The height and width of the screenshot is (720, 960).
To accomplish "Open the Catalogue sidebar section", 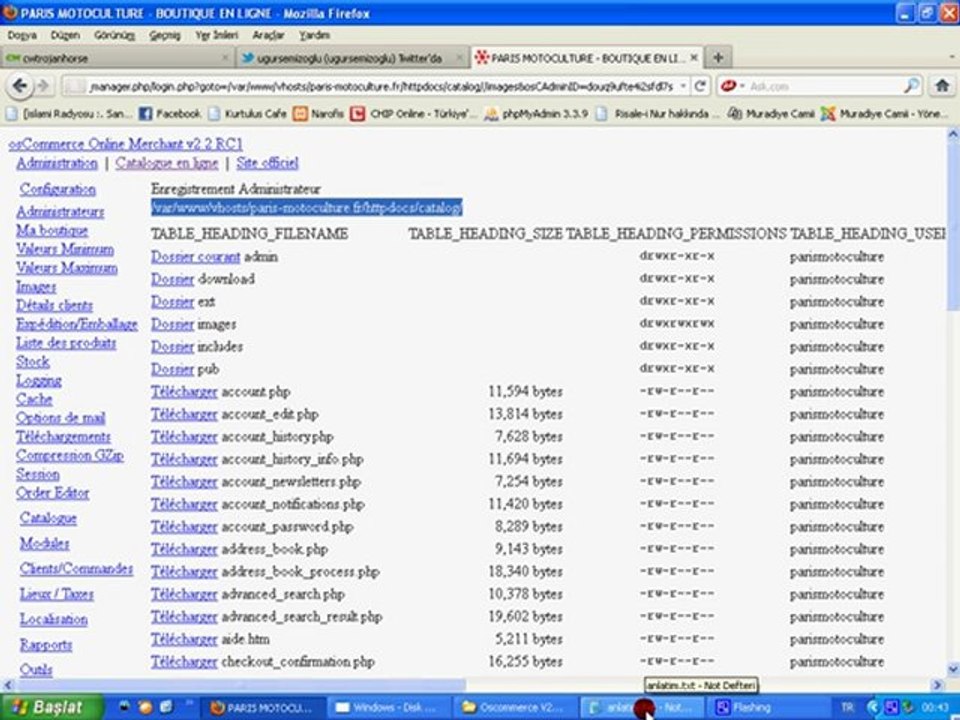I will pos(48,519).
